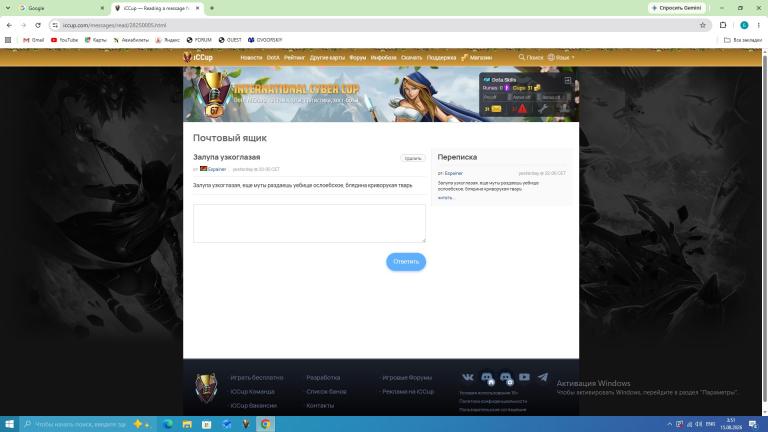Click the iCCup shield logo in footer
768x432 pixels.
206,388
